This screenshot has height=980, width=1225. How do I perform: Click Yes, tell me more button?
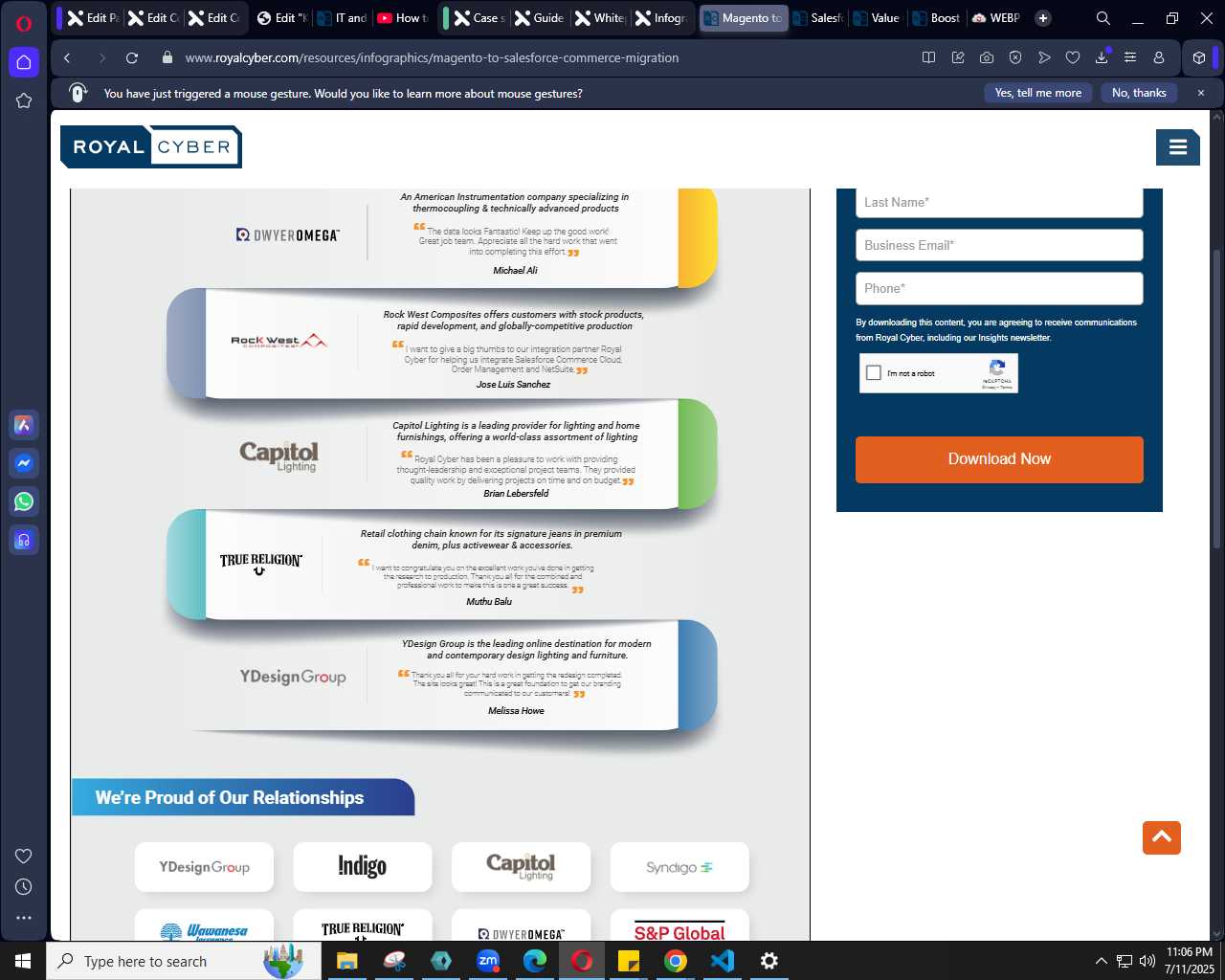1038,93
